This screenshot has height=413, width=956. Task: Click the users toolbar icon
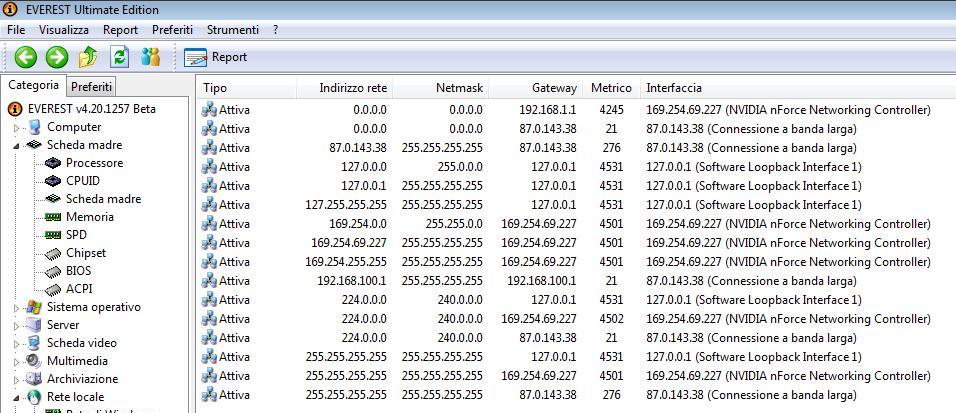[151, 57]
